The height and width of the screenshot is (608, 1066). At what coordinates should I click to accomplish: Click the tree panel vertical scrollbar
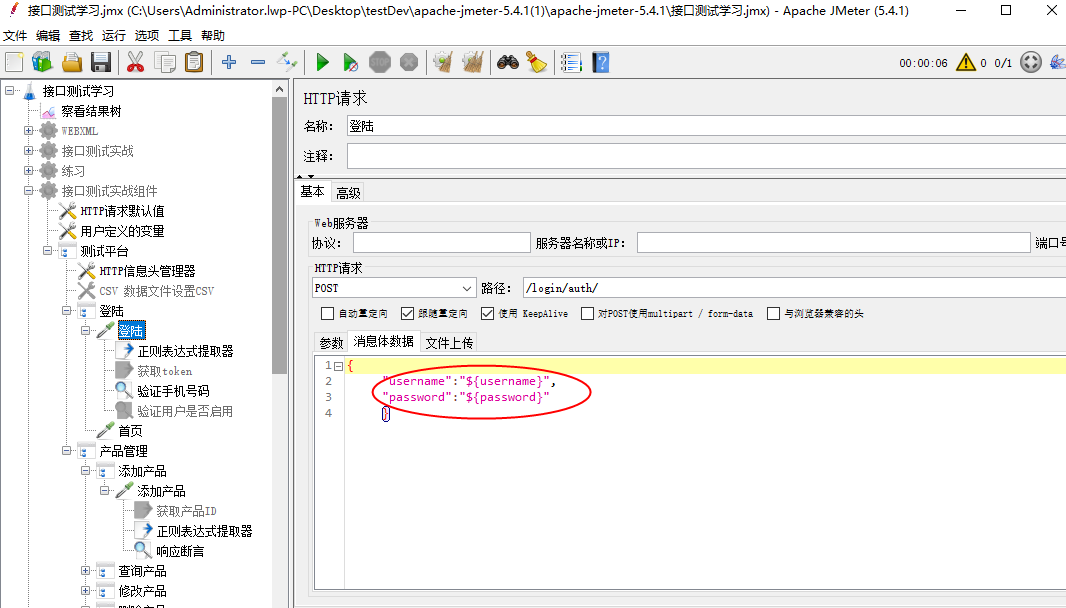click(x=279, y=235)
